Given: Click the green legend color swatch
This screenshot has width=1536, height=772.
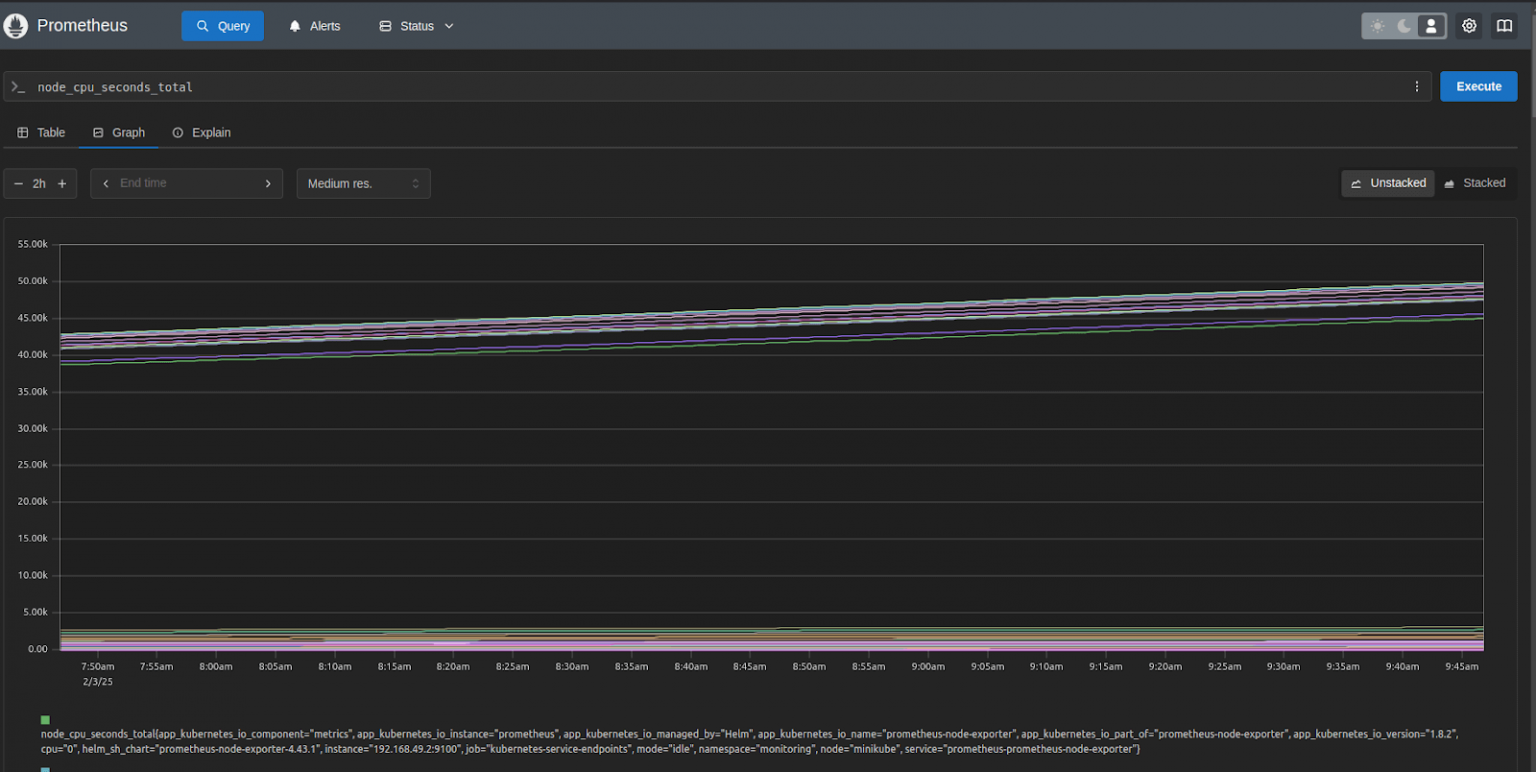Looking at the screenshot, I should coord(43,719).
